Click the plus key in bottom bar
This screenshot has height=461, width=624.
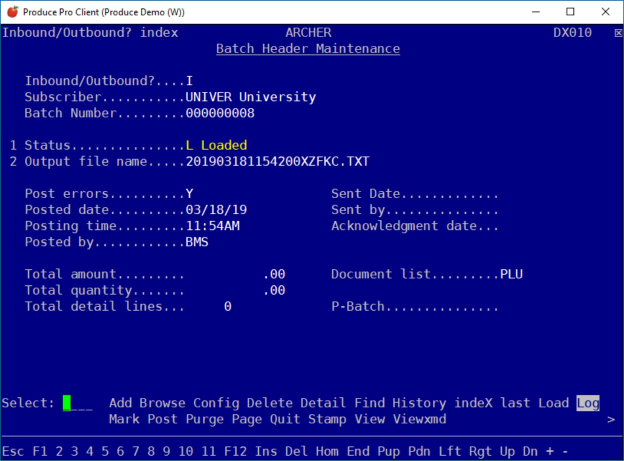coord(550,451)
